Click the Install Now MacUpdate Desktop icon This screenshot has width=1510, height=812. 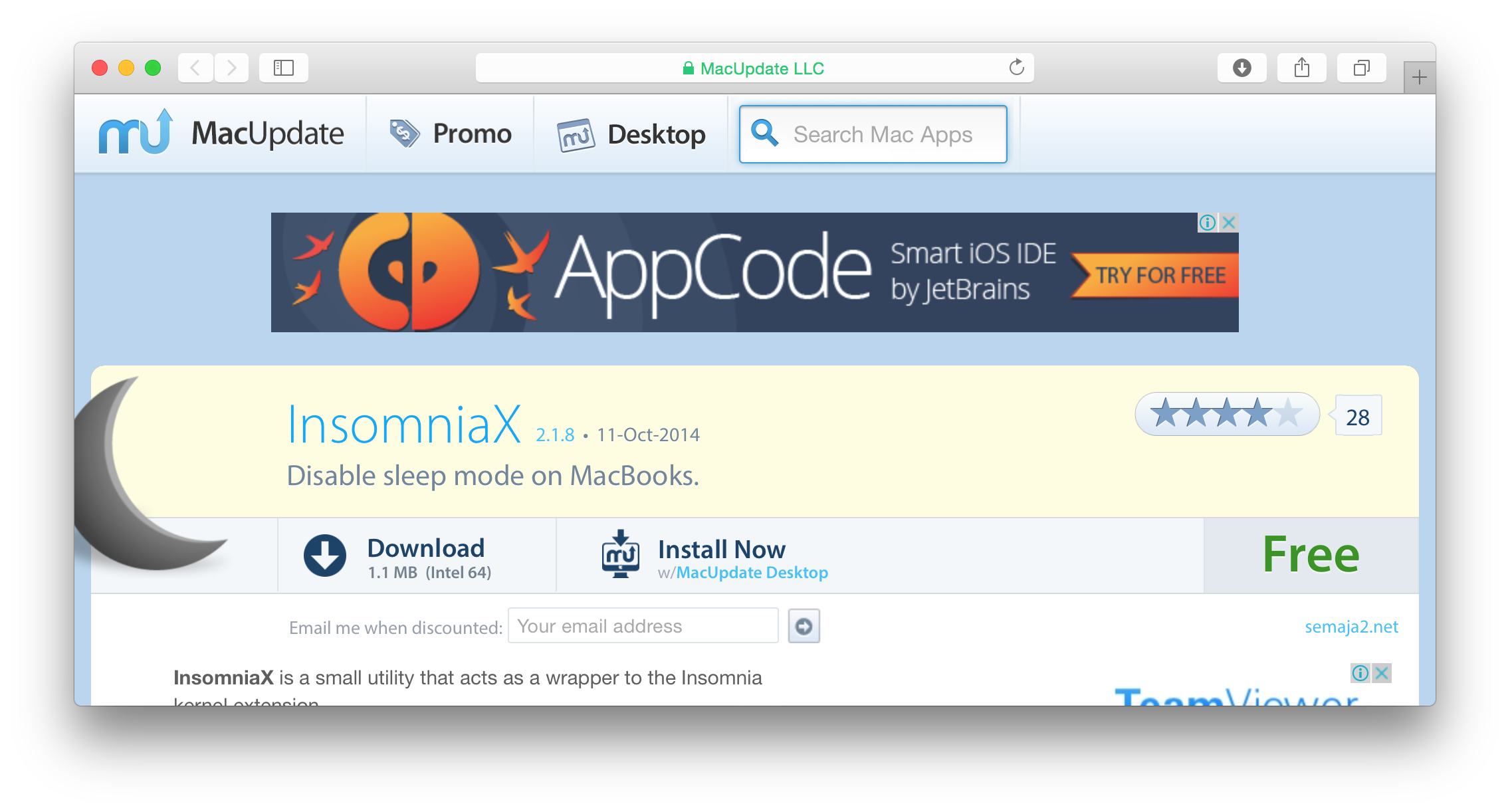click(620, 554)
